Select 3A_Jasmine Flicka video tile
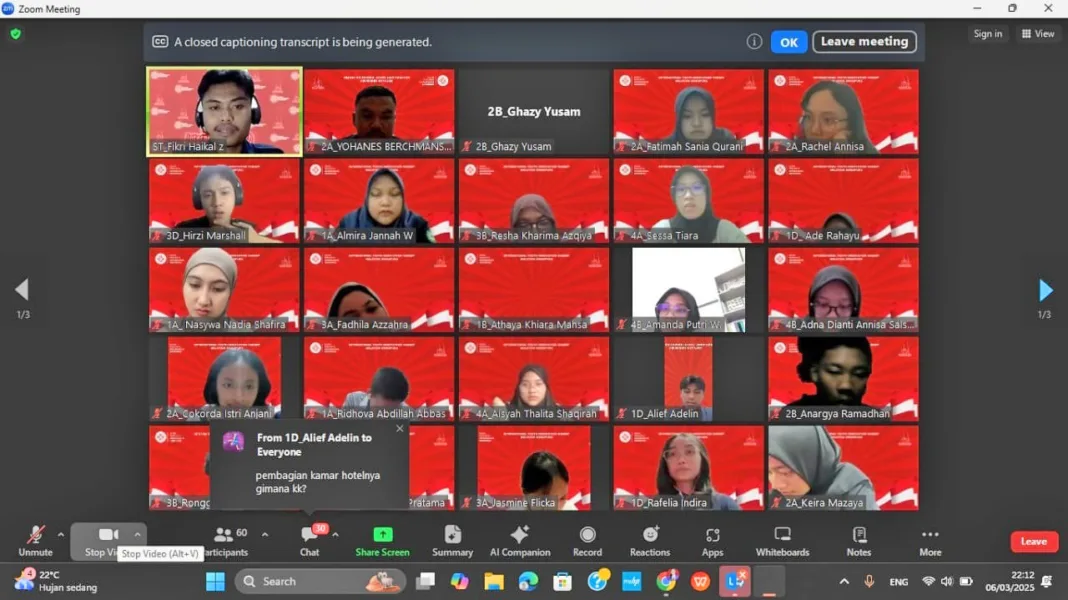The width and height of the screenshot is (1068, 600). (534, 469)
